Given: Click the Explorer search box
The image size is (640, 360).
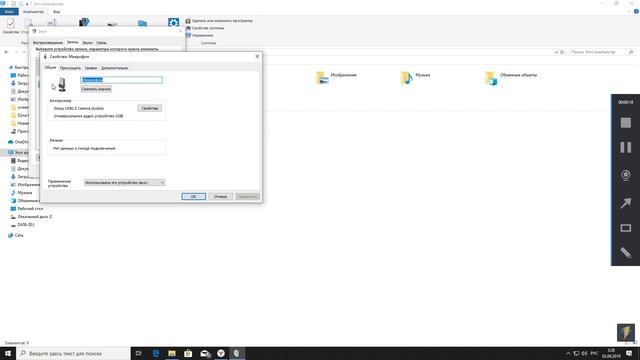Looking at the screenshot, I should click(602, 52).
